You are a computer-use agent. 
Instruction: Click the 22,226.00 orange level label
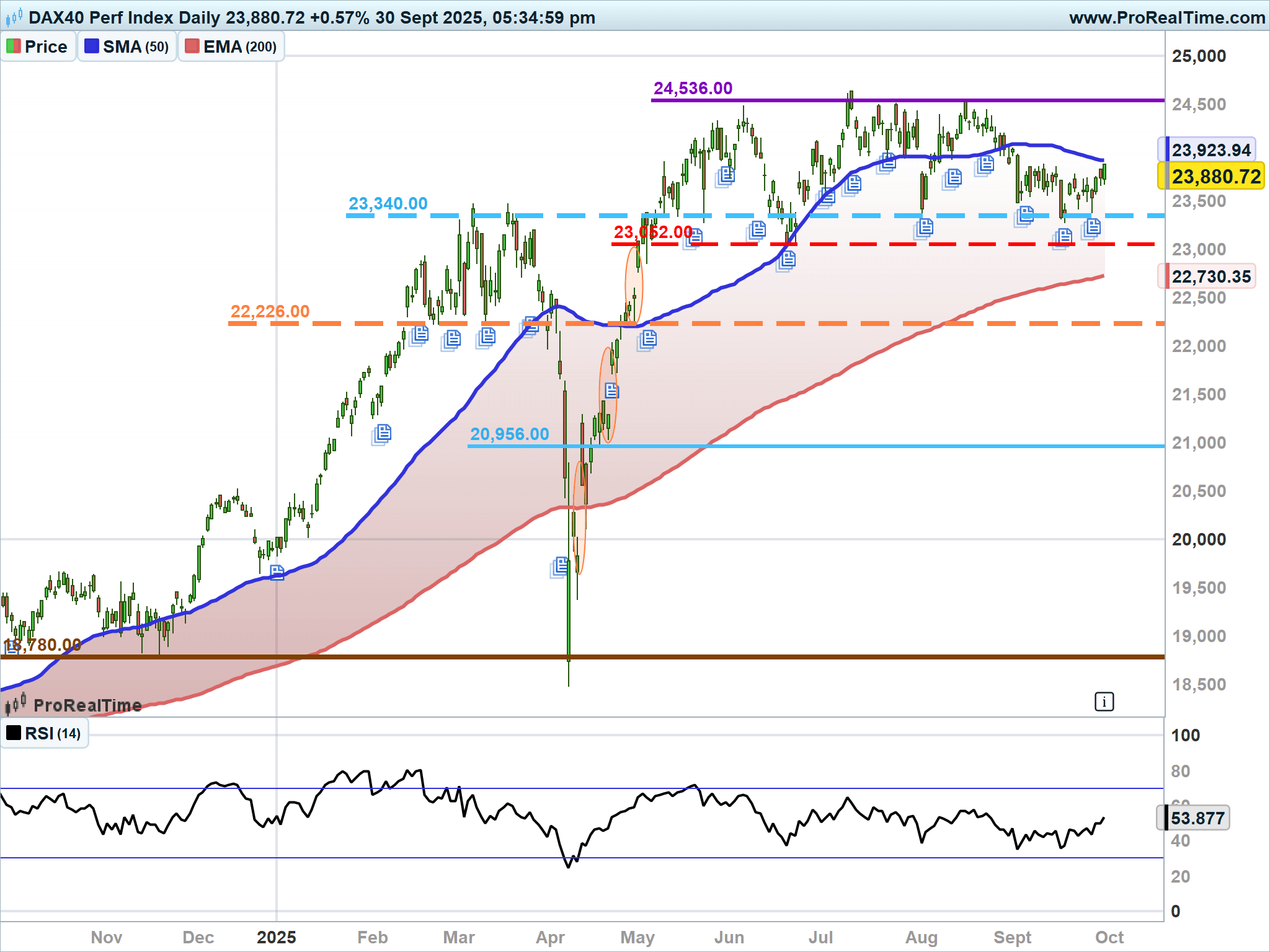270,312
